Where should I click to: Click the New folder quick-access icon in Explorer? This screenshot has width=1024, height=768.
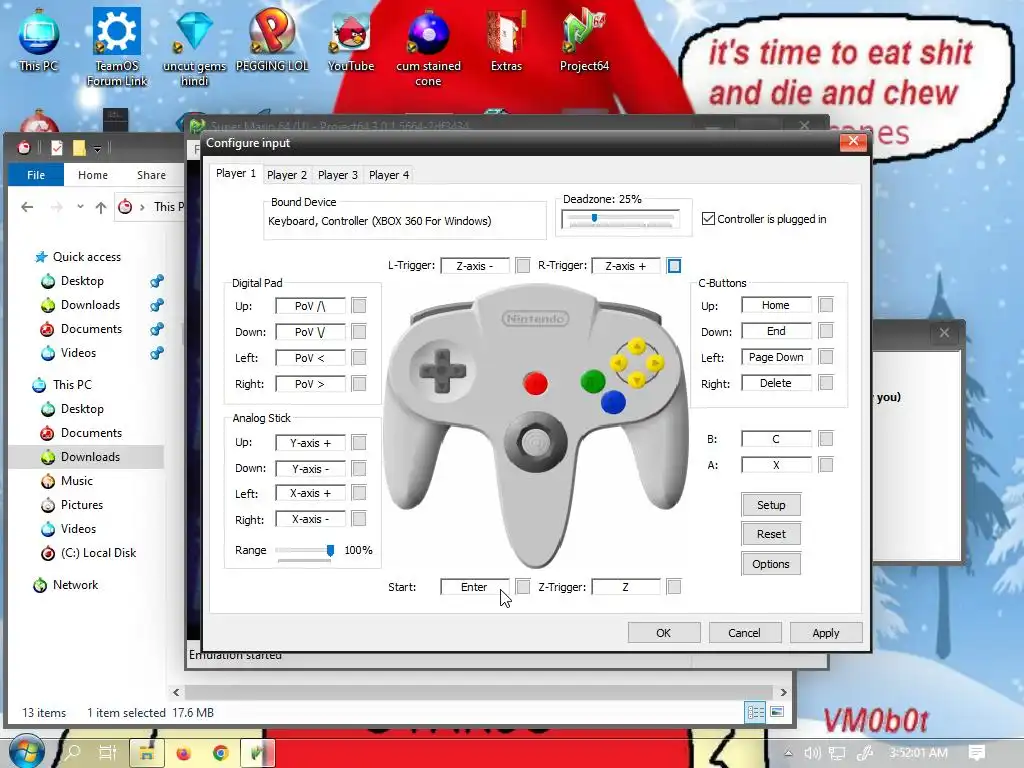[79, 148]
